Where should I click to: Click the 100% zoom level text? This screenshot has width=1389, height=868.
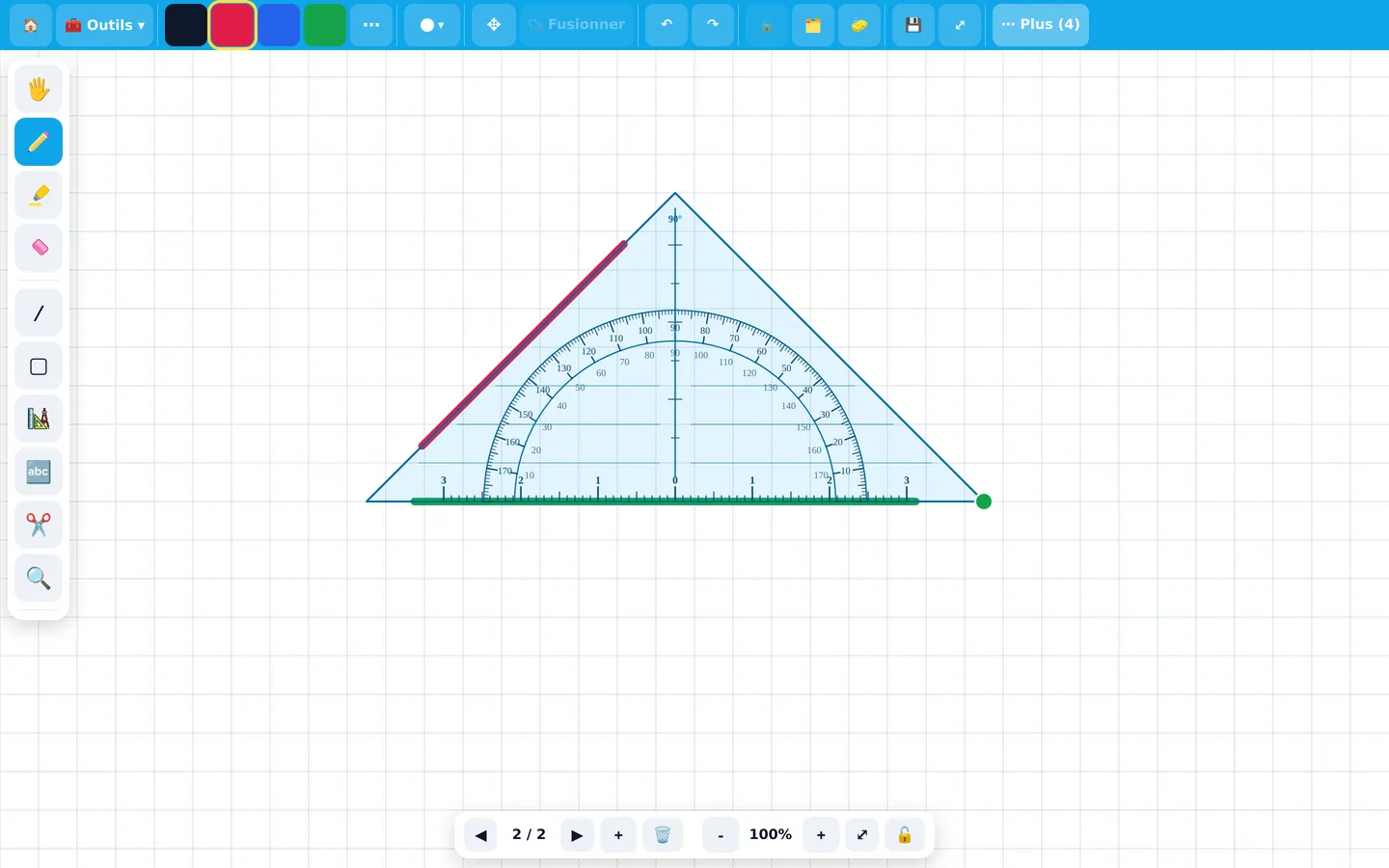(x=771, y=835)
